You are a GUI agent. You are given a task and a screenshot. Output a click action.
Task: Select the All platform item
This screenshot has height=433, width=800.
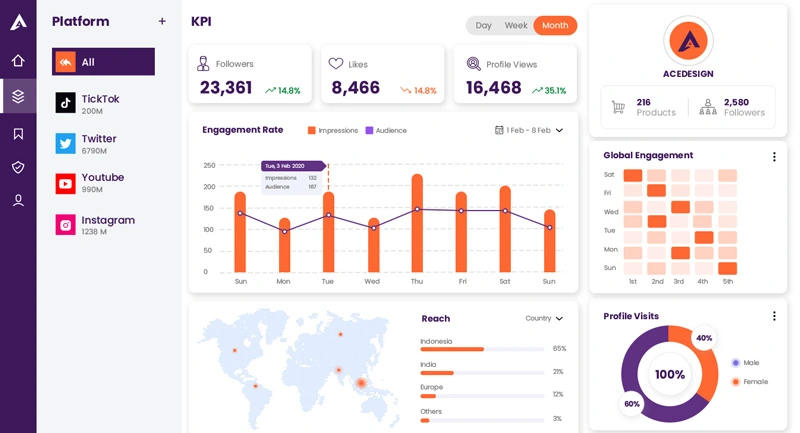tap(103, 62)
